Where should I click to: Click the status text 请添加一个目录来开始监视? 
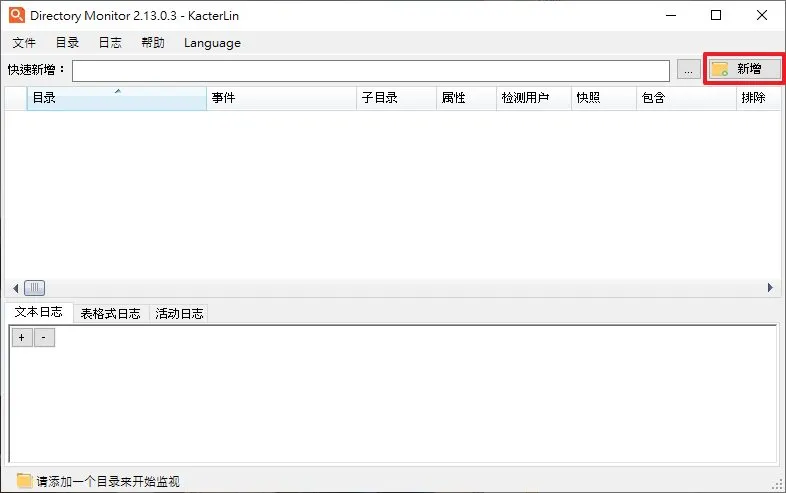(108, 481)
